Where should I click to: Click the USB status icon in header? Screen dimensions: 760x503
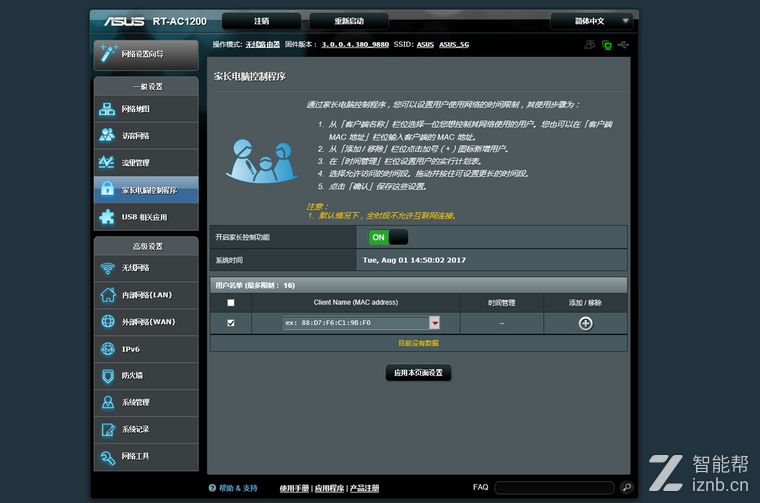coord(623,45)
